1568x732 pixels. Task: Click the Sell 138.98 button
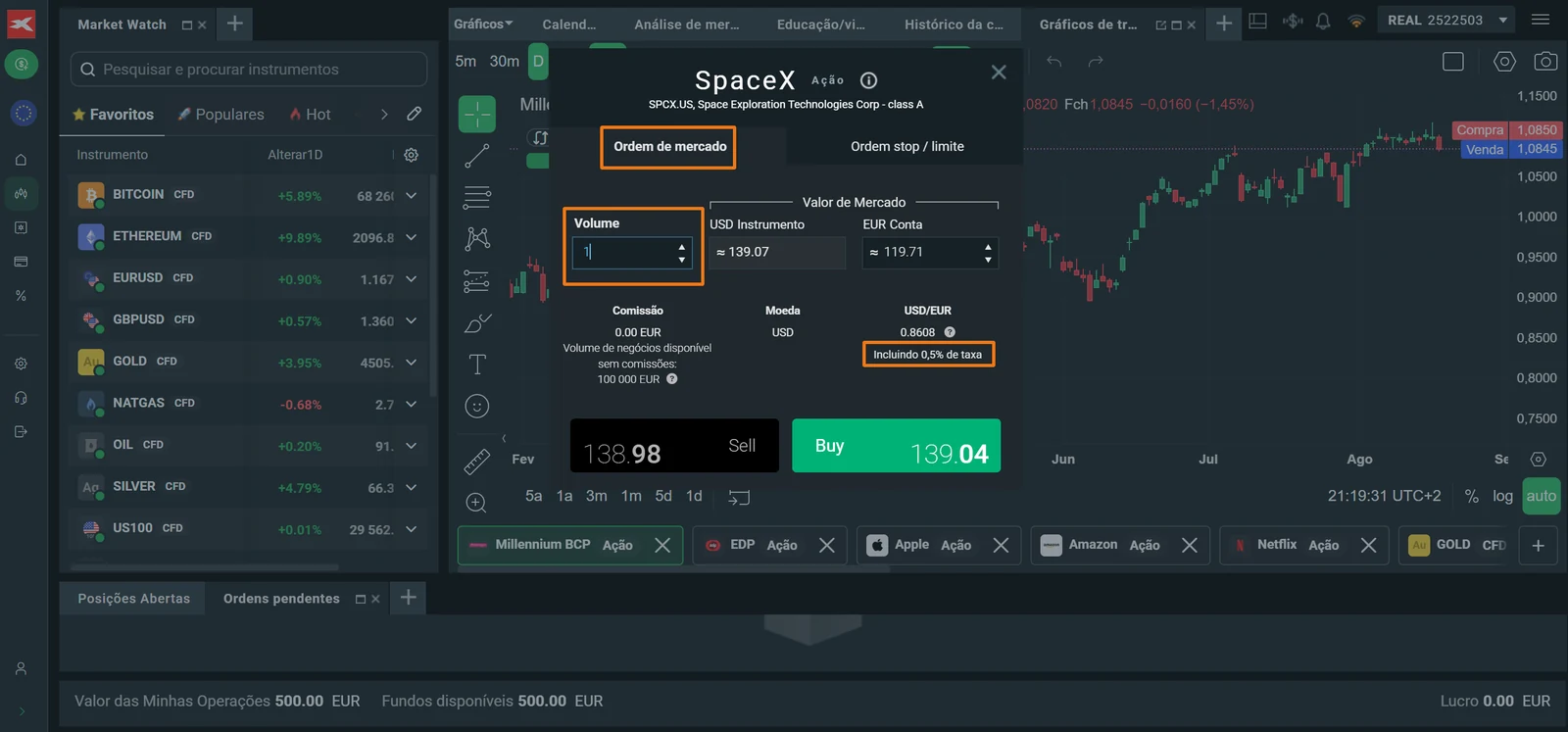click(674, 446)
